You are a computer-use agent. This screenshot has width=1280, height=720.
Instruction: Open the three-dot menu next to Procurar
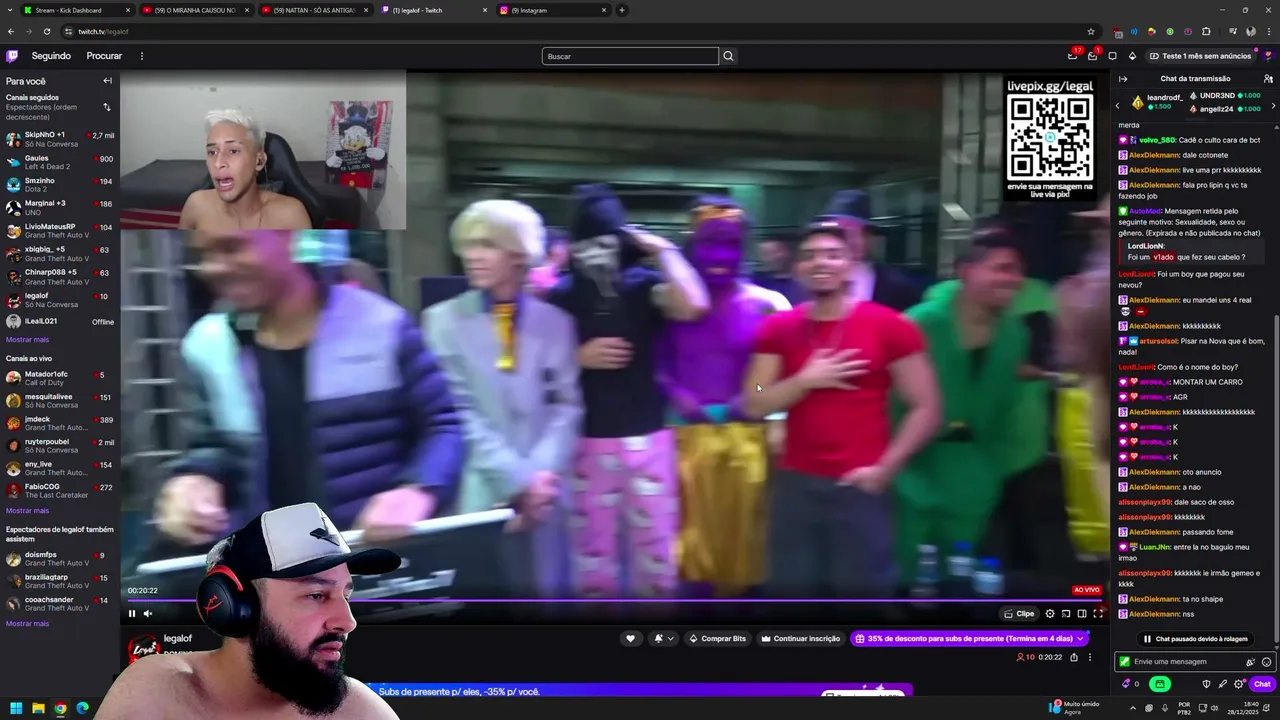[142, 56]
